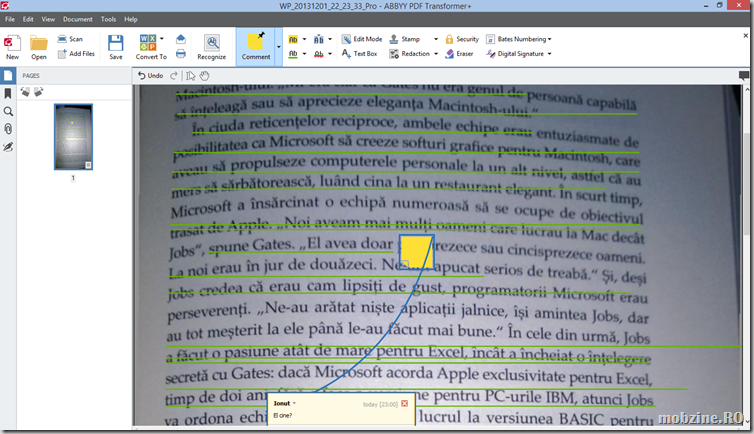Select the Insert text markup tool
Image resolution: width=754 pixels, height=434 pixels.
[x=318, y=39]
